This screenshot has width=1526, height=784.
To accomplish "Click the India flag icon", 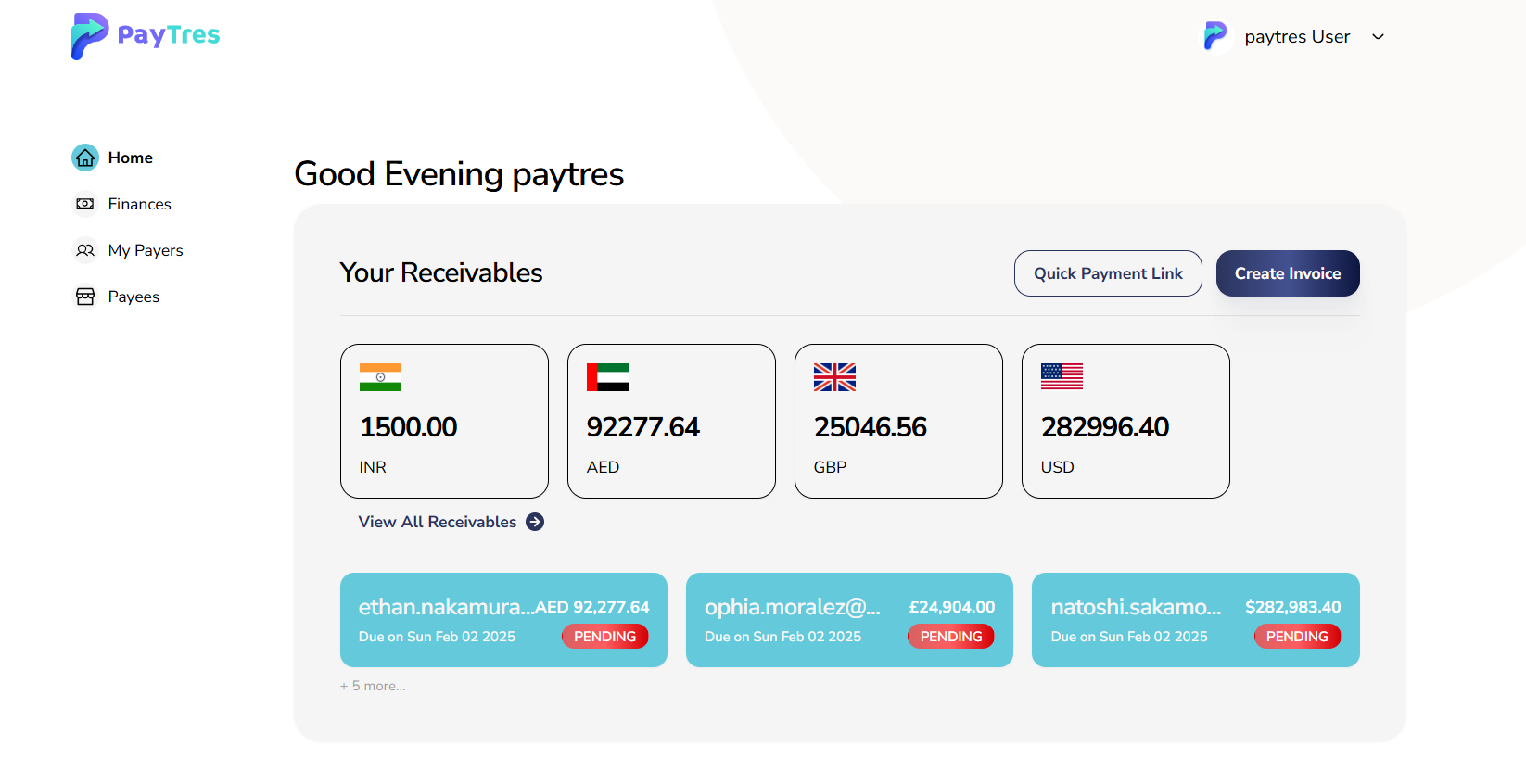I will (380, 377).
